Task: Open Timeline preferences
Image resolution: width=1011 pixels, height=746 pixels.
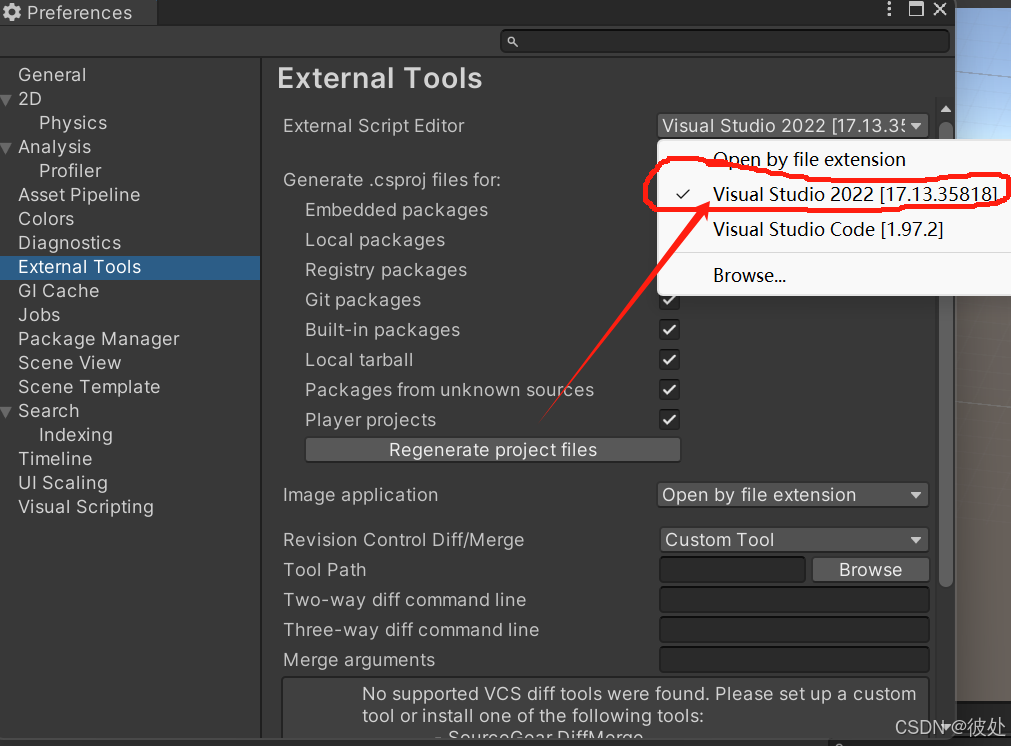Action: [55, 459]
